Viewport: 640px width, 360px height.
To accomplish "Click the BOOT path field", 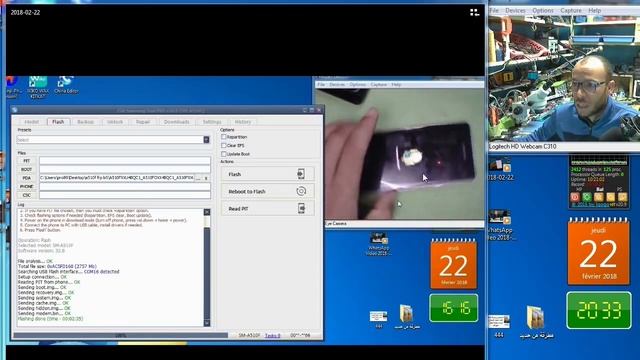I will click(124, 169).
